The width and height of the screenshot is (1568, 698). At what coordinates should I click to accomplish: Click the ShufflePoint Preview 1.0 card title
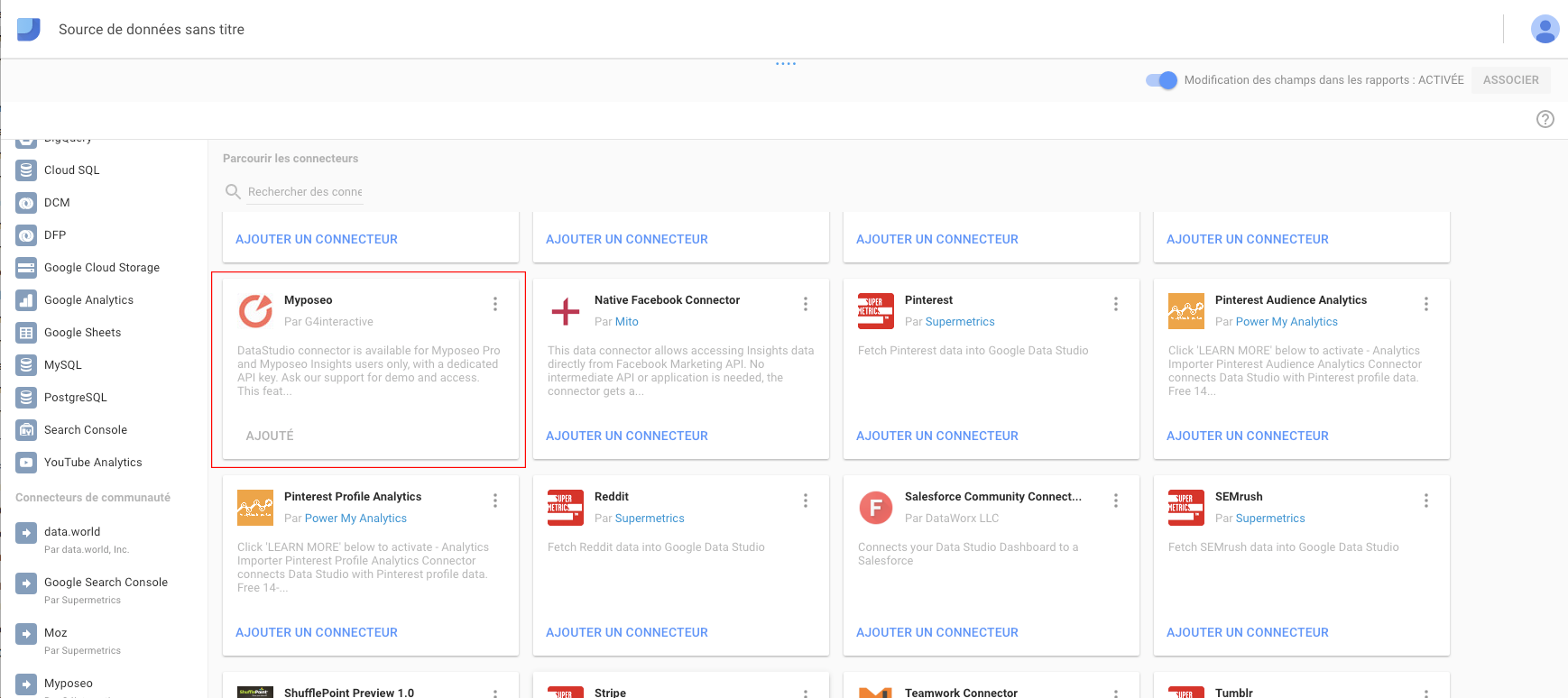pyautogui.click(x=349, y=693)
